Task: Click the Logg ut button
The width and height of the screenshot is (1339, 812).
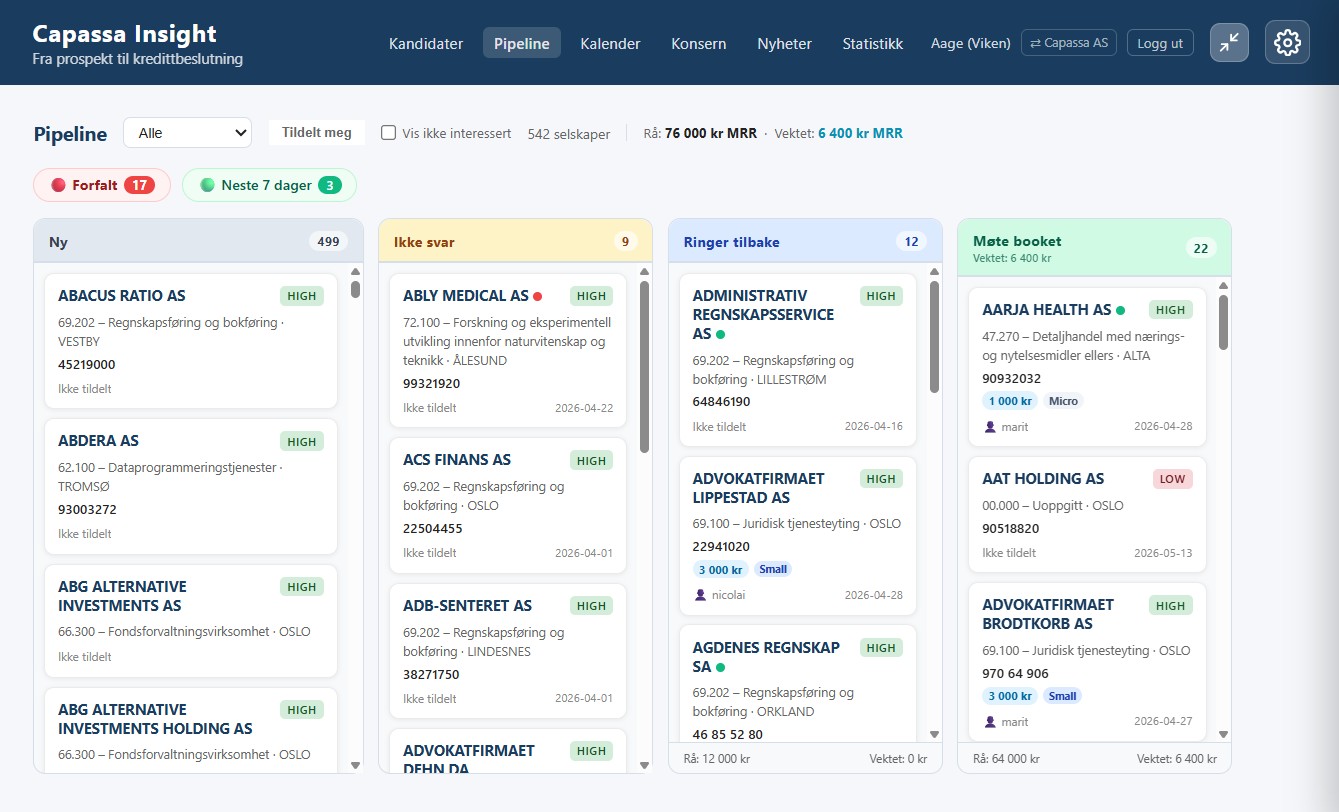Action: tap(1160, 43)
